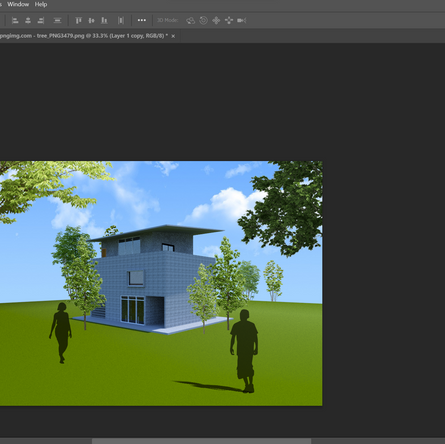
Task: Align bottom edges of layers
Action: [104, 20]
